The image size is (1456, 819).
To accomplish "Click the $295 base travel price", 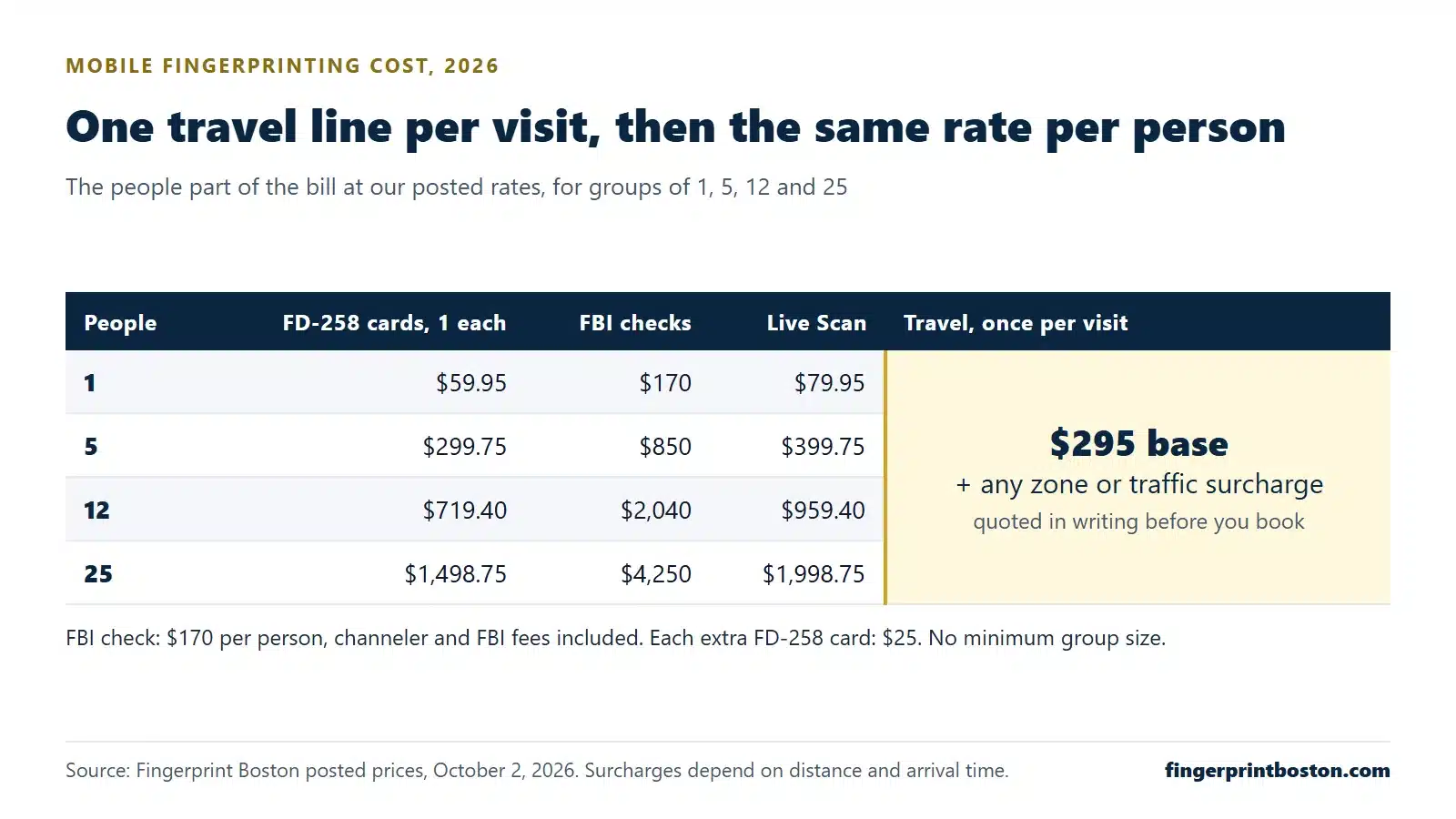I will pos(1138,443).
